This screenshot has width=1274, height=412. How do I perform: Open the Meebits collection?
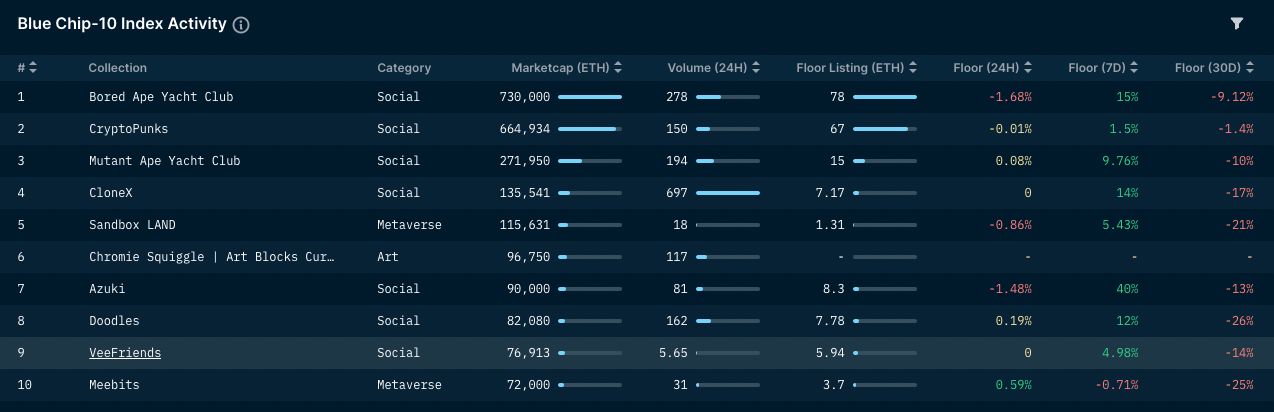(x=114, y=385)
